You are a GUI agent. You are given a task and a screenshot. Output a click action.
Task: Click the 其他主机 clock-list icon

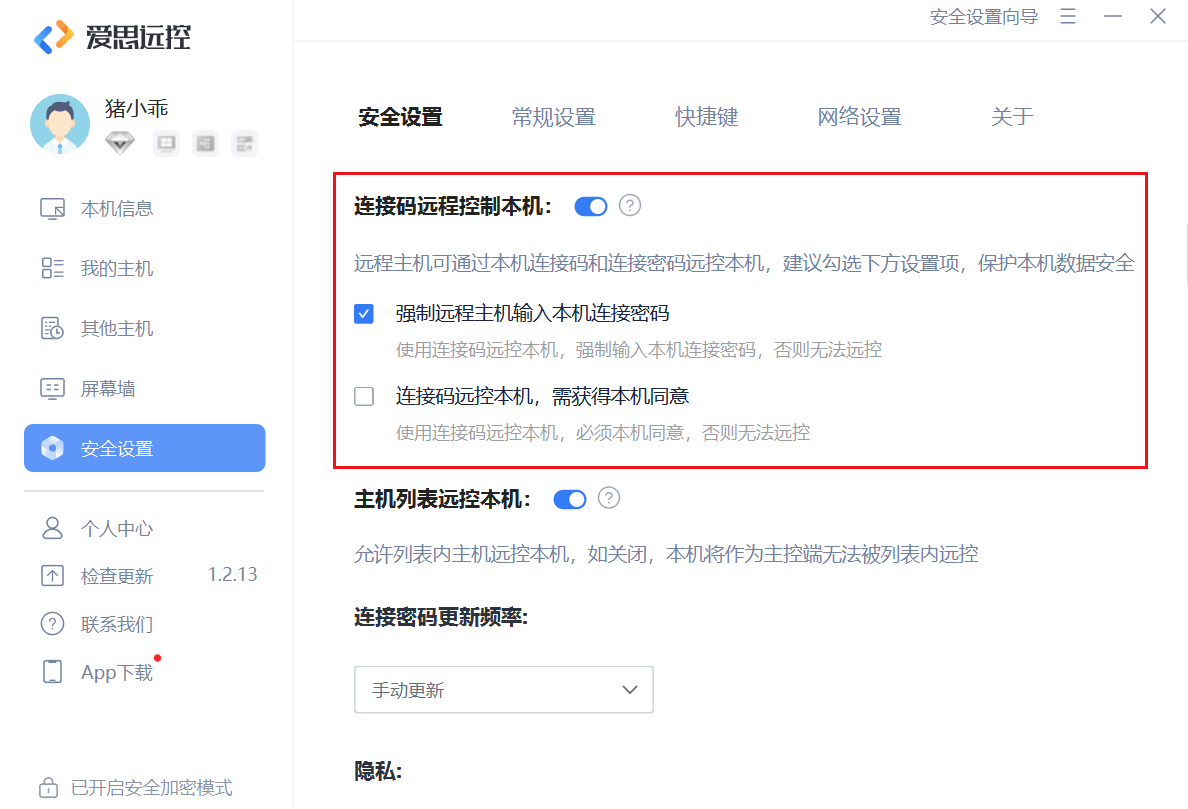(x=52, y=328)
